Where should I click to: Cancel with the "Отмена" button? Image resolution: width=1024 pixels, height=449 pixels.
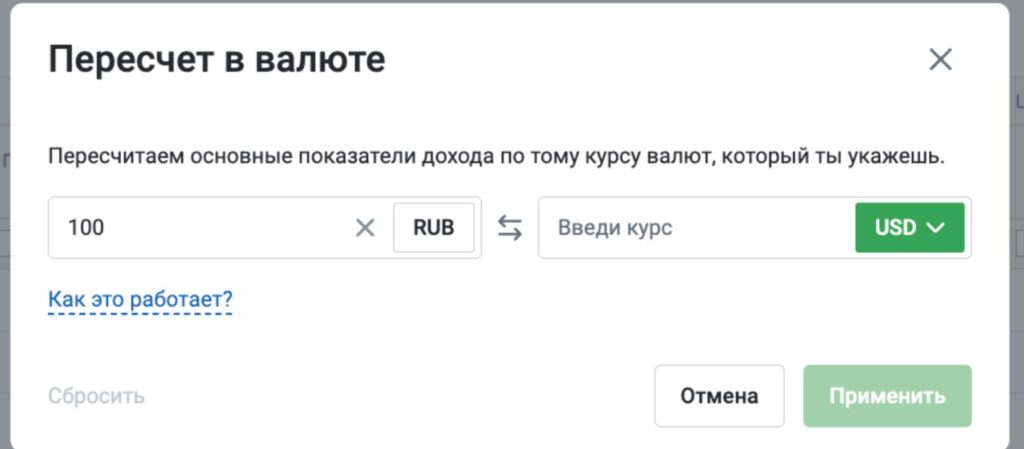pyautogui.click(x=719, y=396)
